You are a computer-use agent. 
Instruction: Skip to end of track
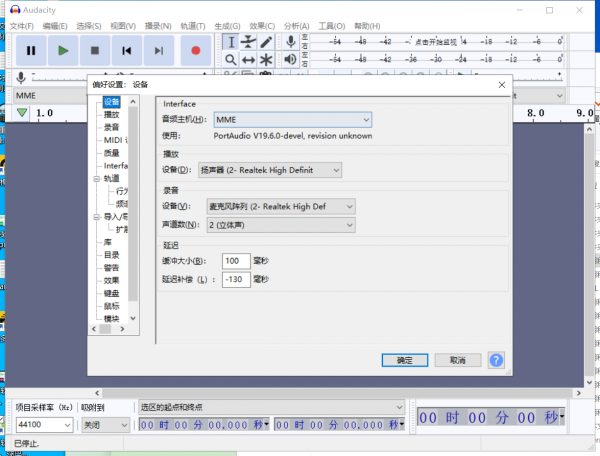coord(159,50)
